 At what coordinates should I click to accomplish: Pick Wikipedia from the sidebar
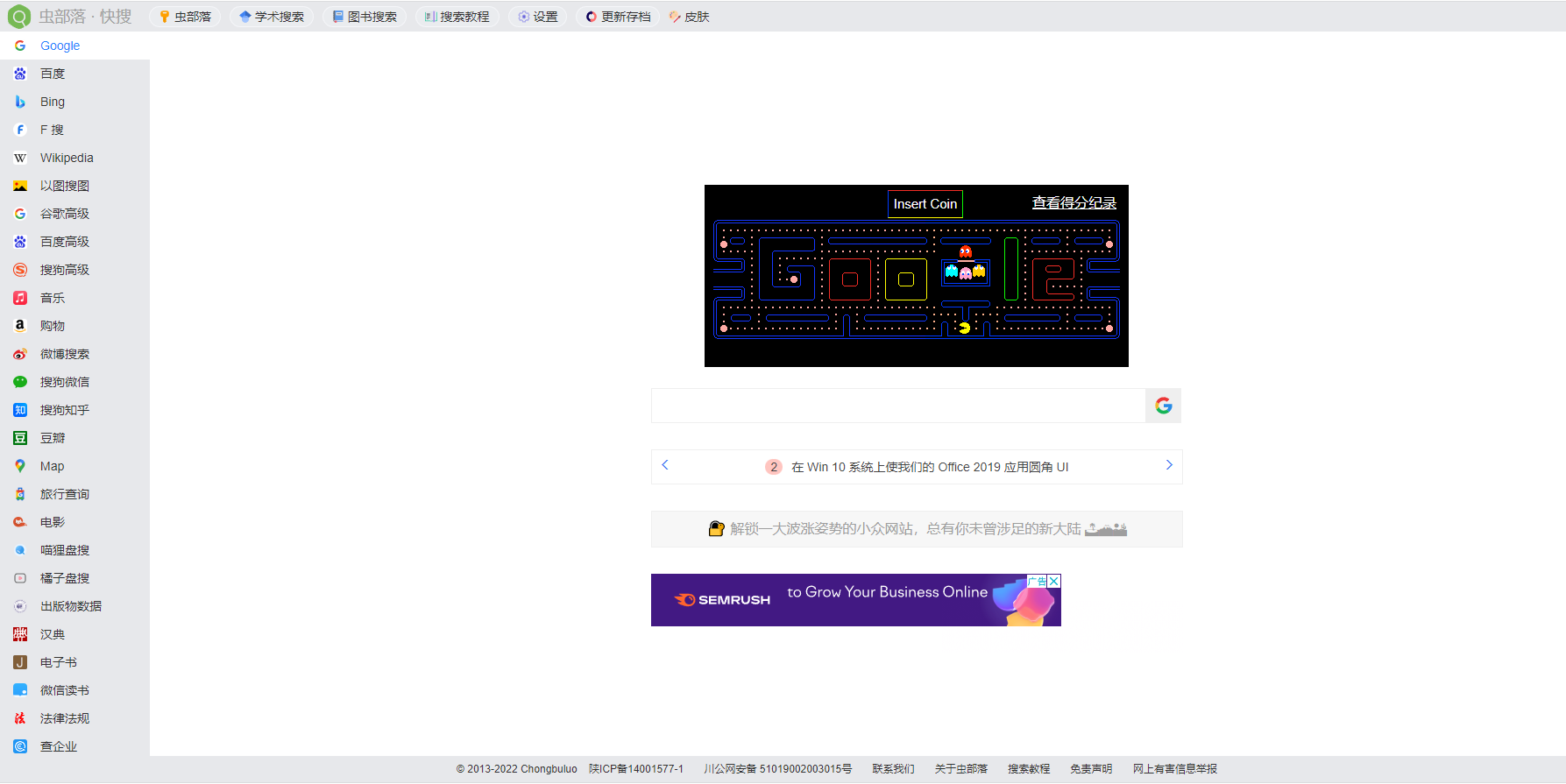74,158
